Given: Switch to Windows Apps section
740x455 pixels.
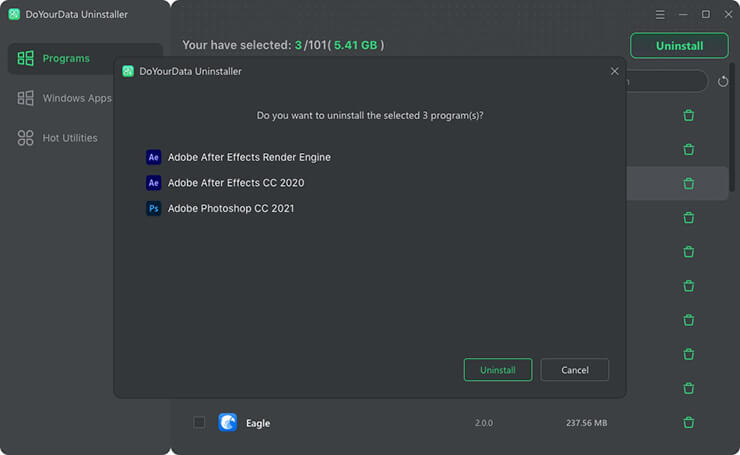Looking at the screenshot, I should pyautogui.click(x=64, y=98).
